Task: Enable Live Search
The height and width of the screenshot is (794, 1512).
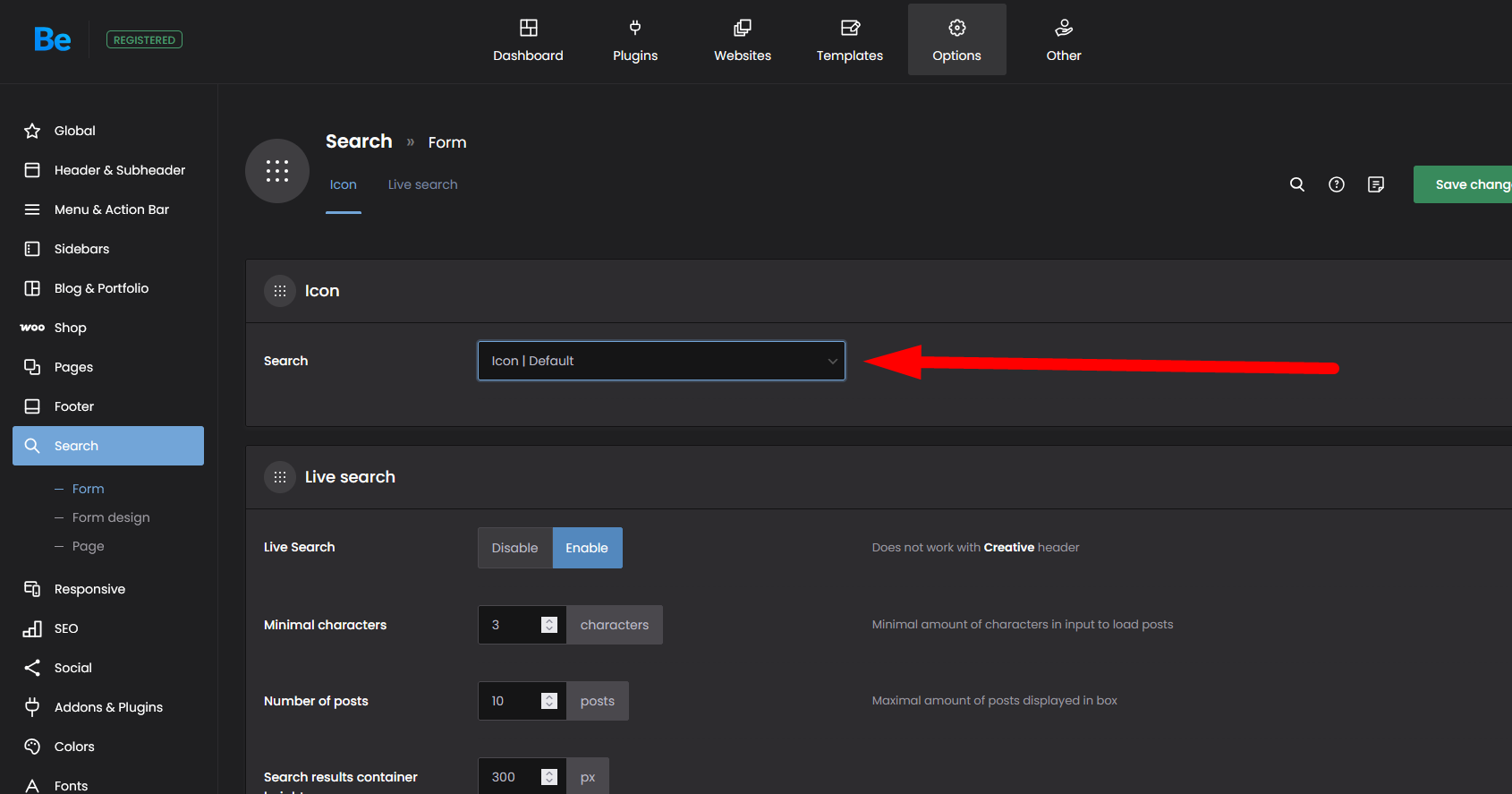Action: click(587, 548)
